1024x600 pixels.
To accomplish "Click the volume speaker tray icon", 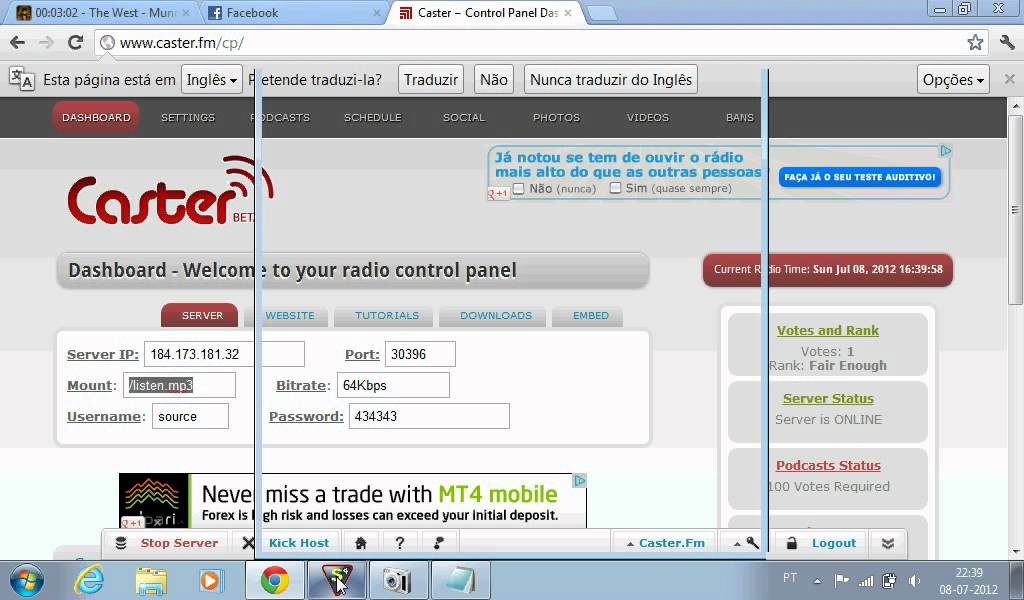I will coord(914,580).
